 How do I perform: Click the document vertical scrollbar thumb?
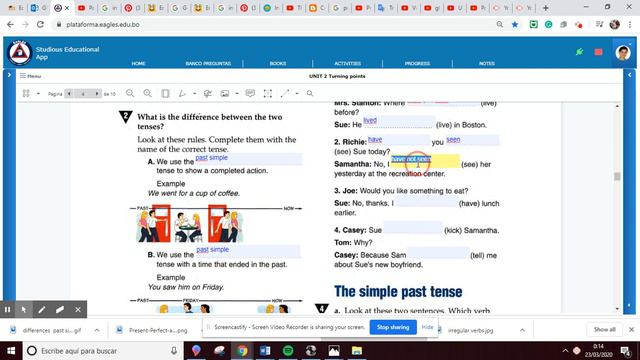pos(617,176)
